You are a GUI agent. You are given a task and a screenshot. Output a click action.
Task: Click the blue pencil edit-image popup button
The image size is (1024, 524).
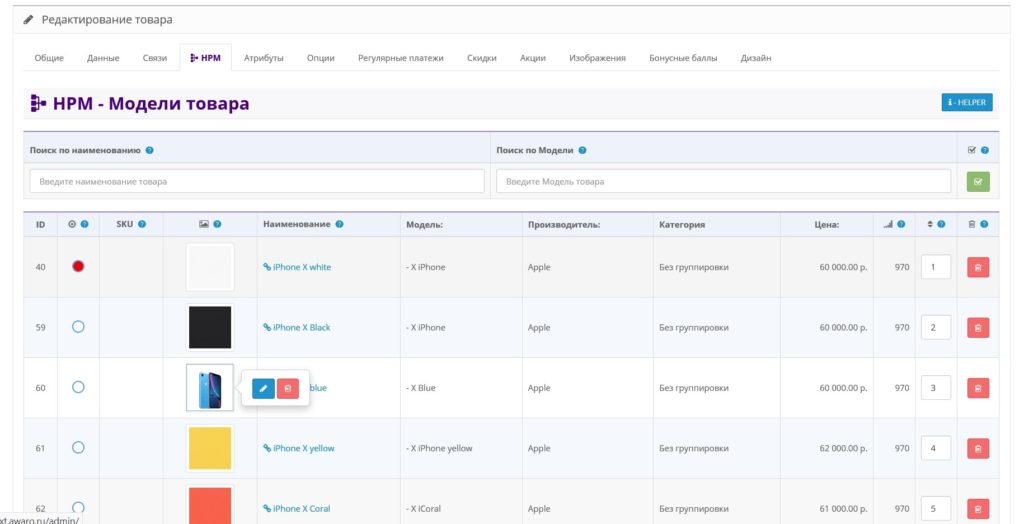(x=263, y=388)
